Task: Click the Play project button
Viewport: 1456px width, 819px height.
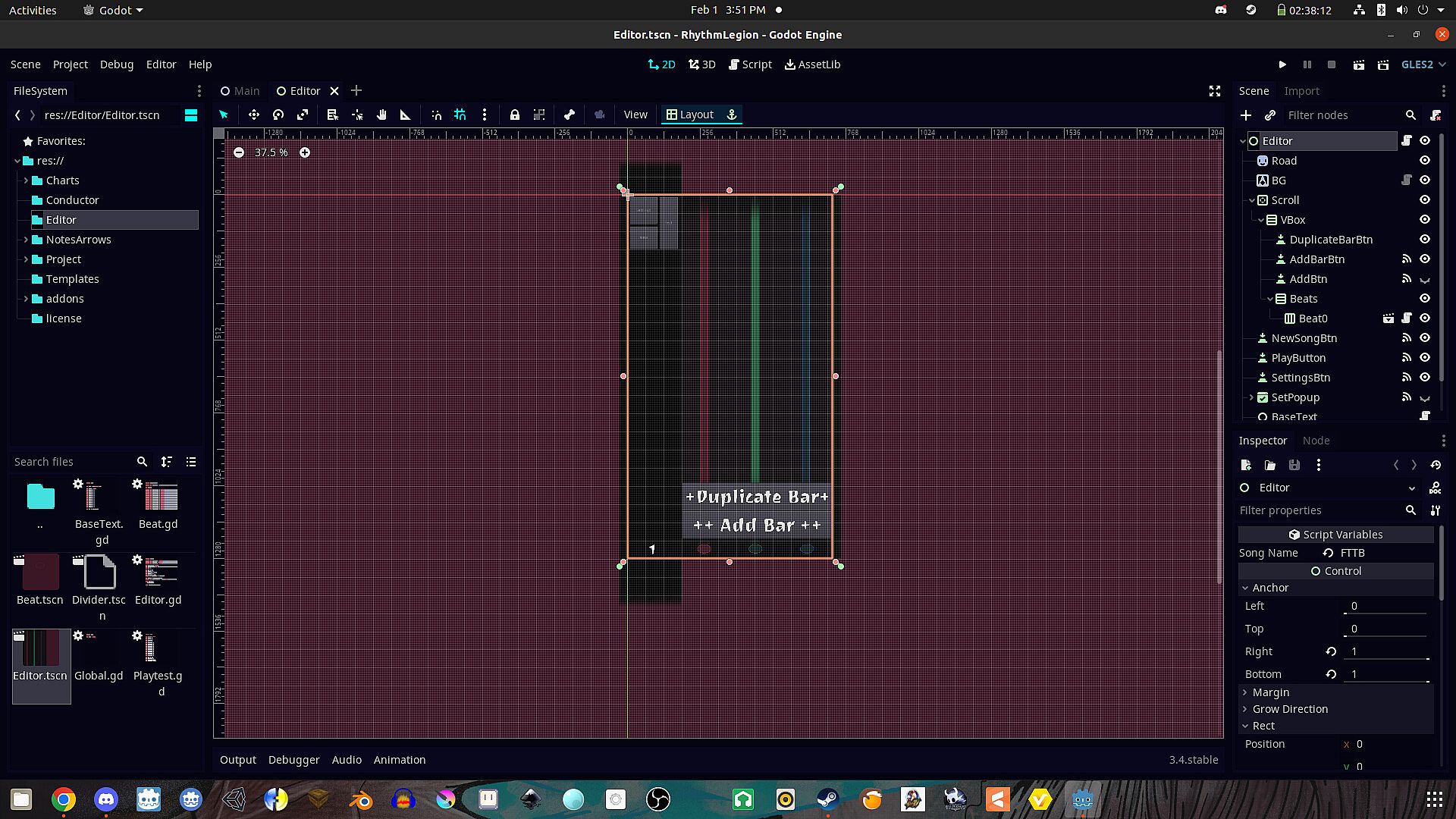Action: pyautogui.click(x=1282, y=64)
